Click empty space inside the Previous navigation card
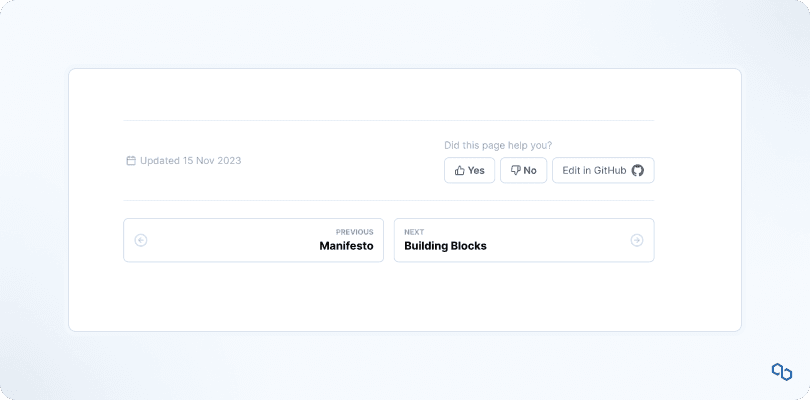Viewport: 810px width, 400px height. coord(230,241)
